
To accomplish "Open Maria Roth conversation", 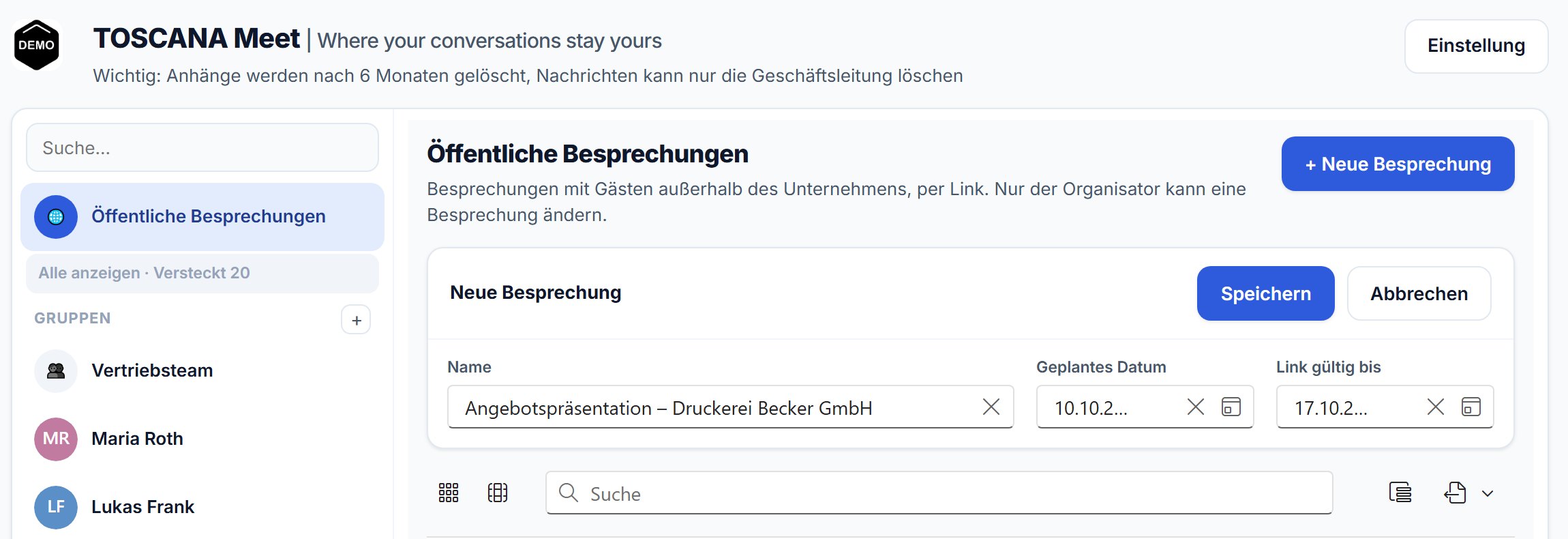I will 202,439.
